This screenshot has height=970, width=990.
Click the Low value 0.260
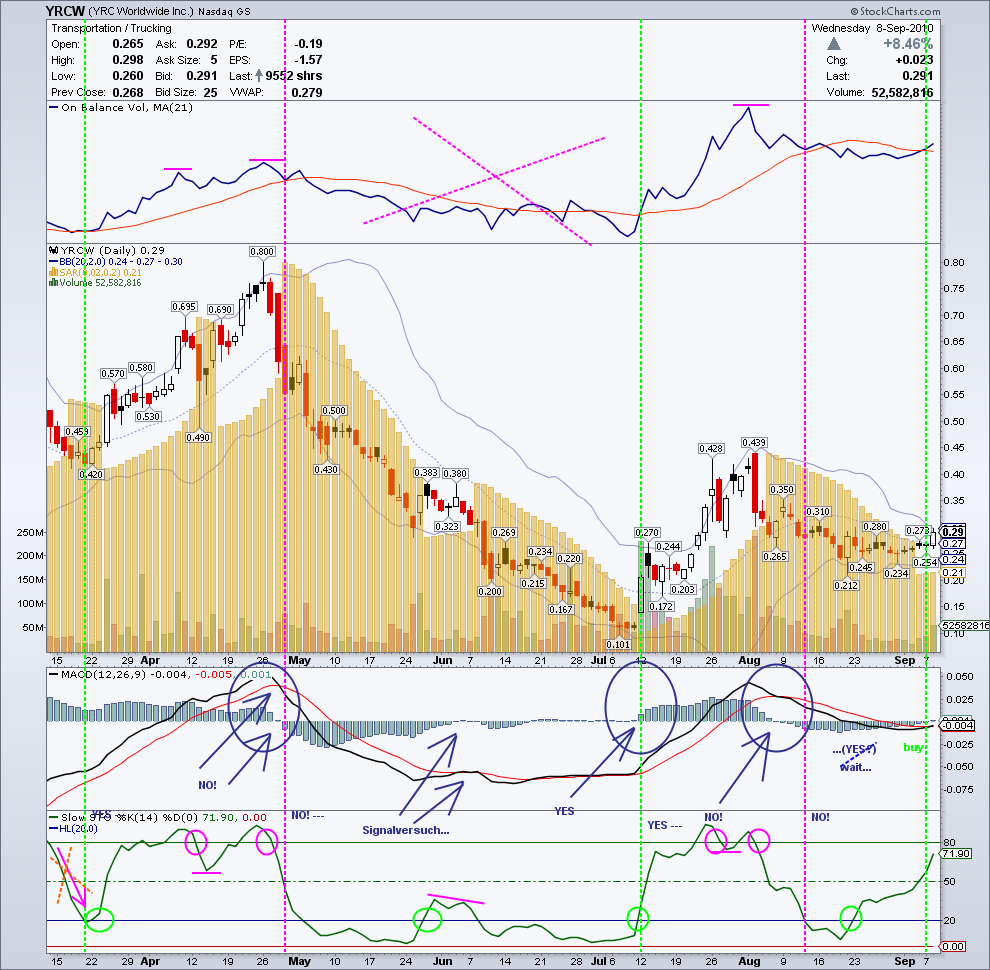tap(128, 76)
